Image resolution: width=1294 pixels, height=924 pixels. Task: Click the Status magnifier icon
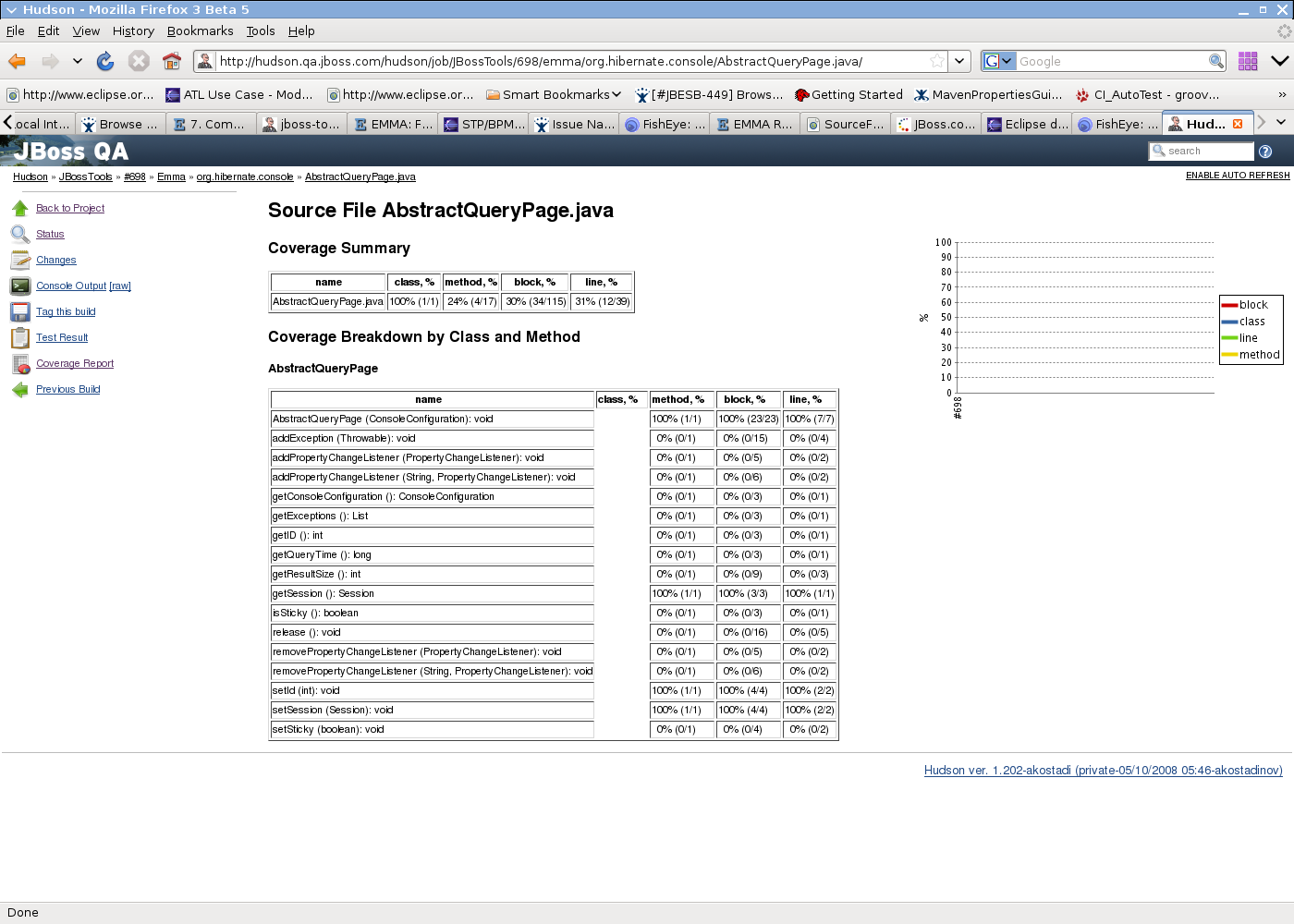tap(20, 234)
